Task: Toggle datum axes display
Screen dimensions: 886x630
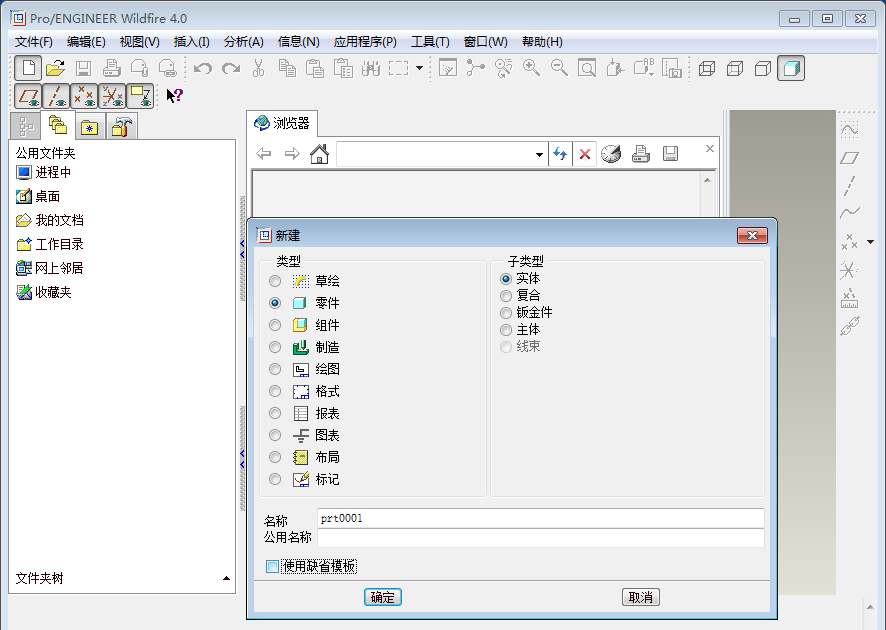Action: click(56, 96)
